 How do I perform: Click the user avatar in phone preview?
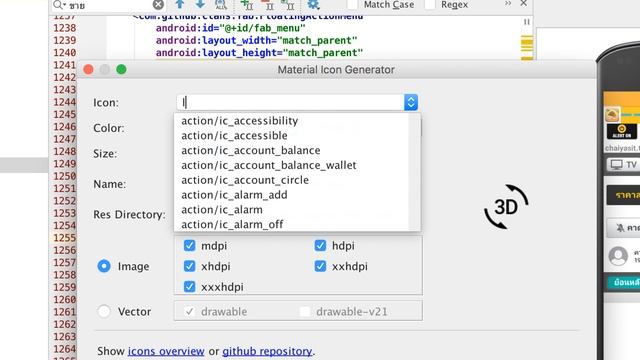pos(618,256)
